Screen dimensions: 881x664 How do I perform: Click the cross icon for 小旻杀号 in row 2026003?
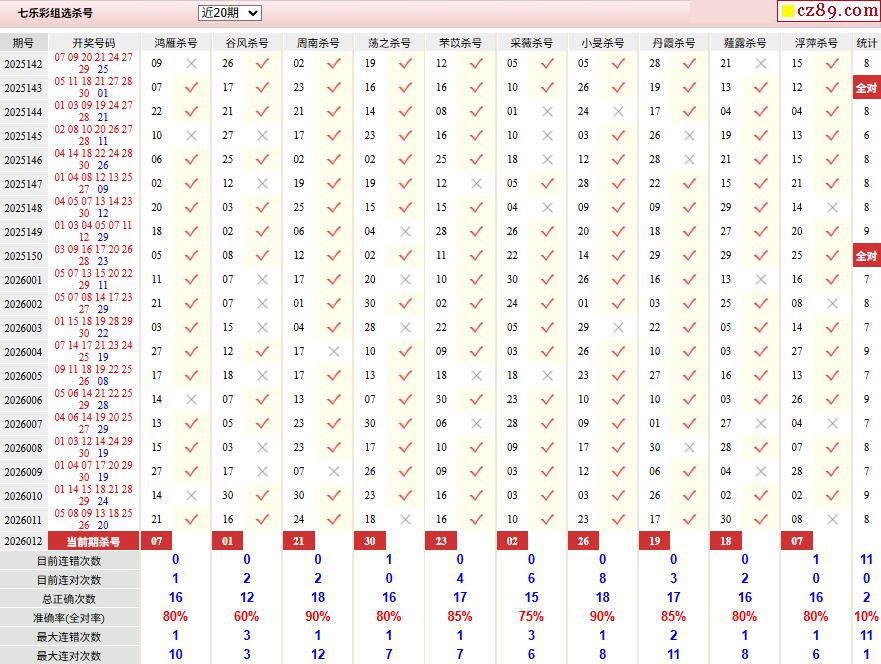pyautogui.click(x=618, y=327)
